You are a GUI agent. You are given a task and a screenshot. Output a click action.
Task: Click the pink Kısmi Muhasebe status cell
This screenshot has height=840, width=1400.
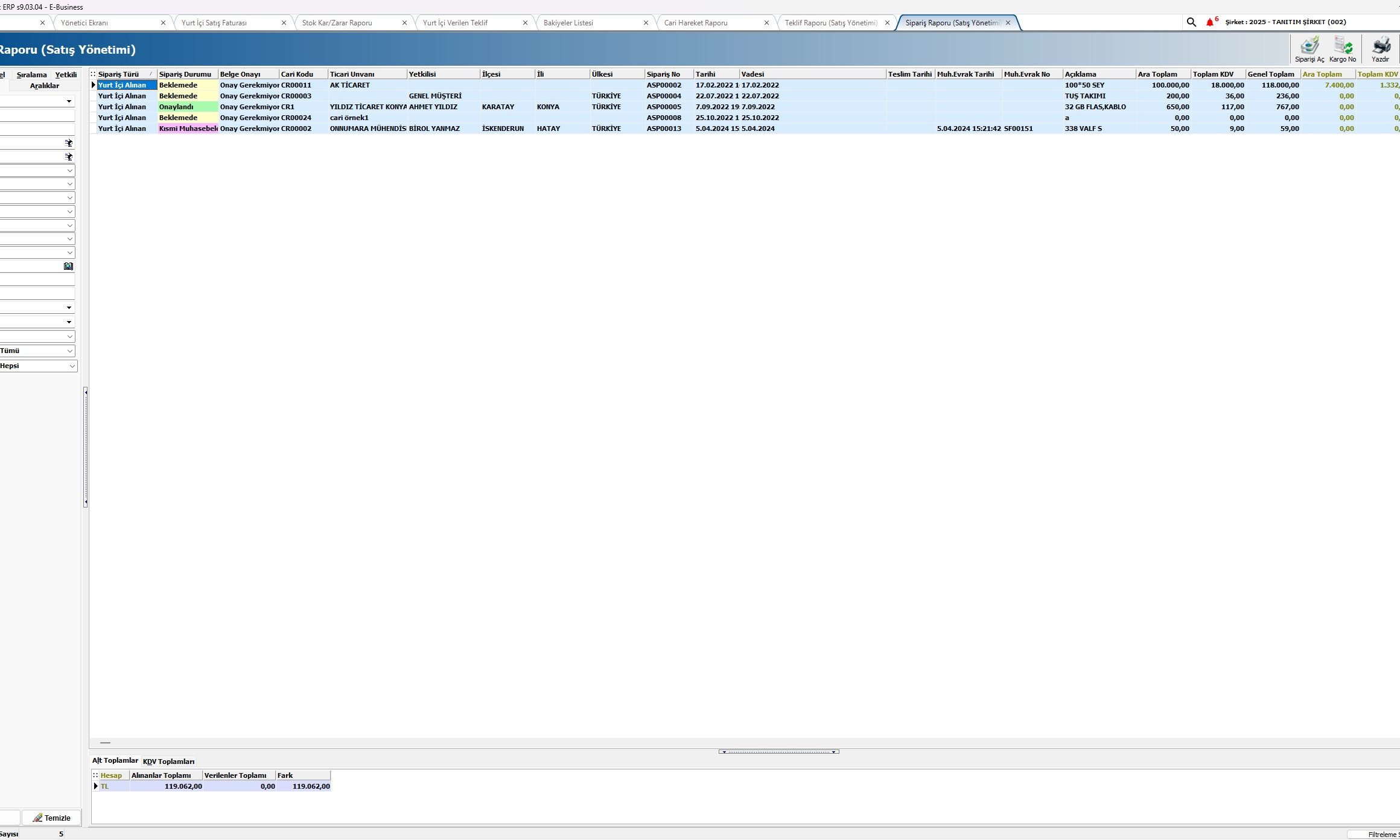(x=187, y=129)
